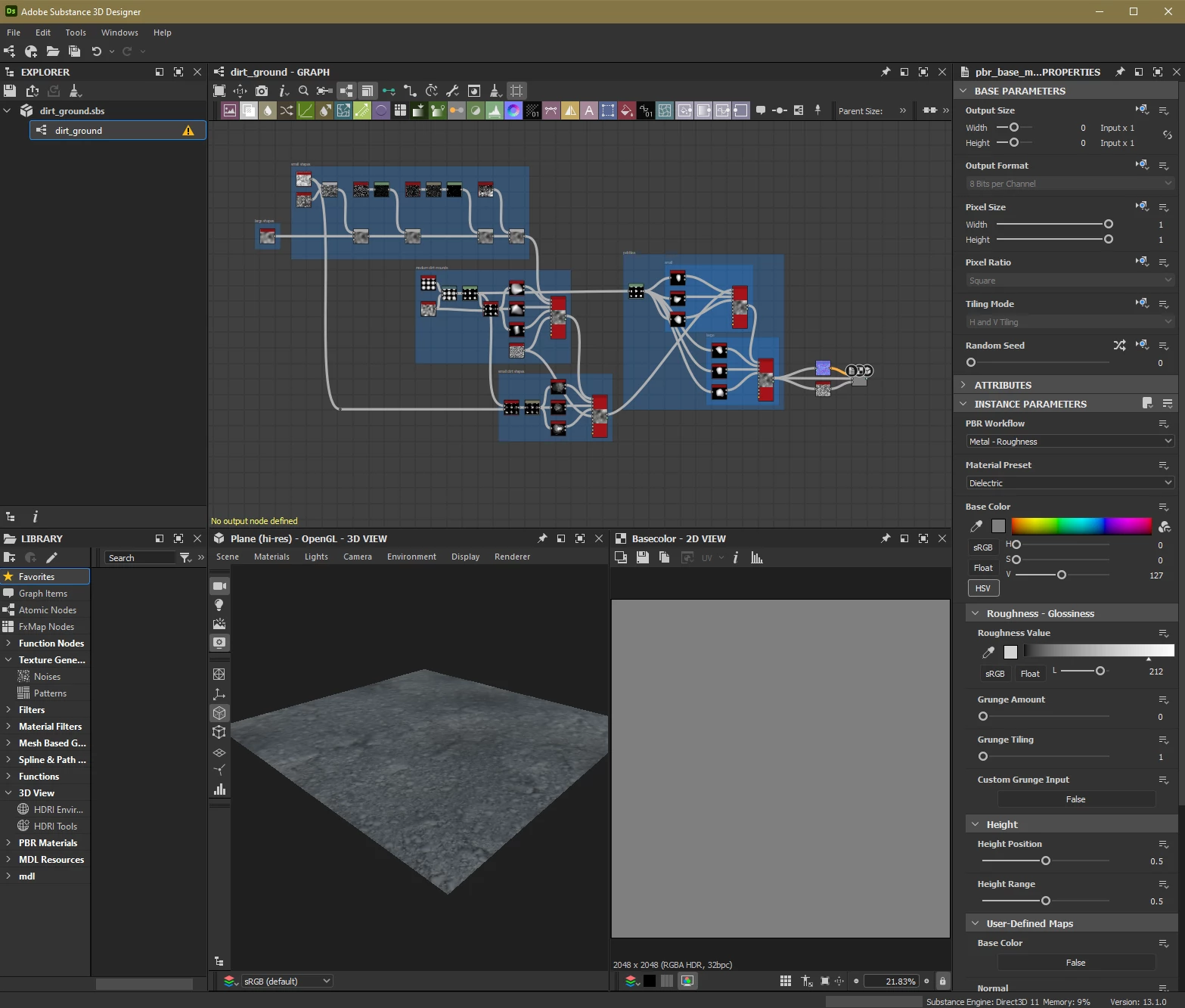Open the Material Preset Dielectric dropdown

click(x=1069, y=483)
